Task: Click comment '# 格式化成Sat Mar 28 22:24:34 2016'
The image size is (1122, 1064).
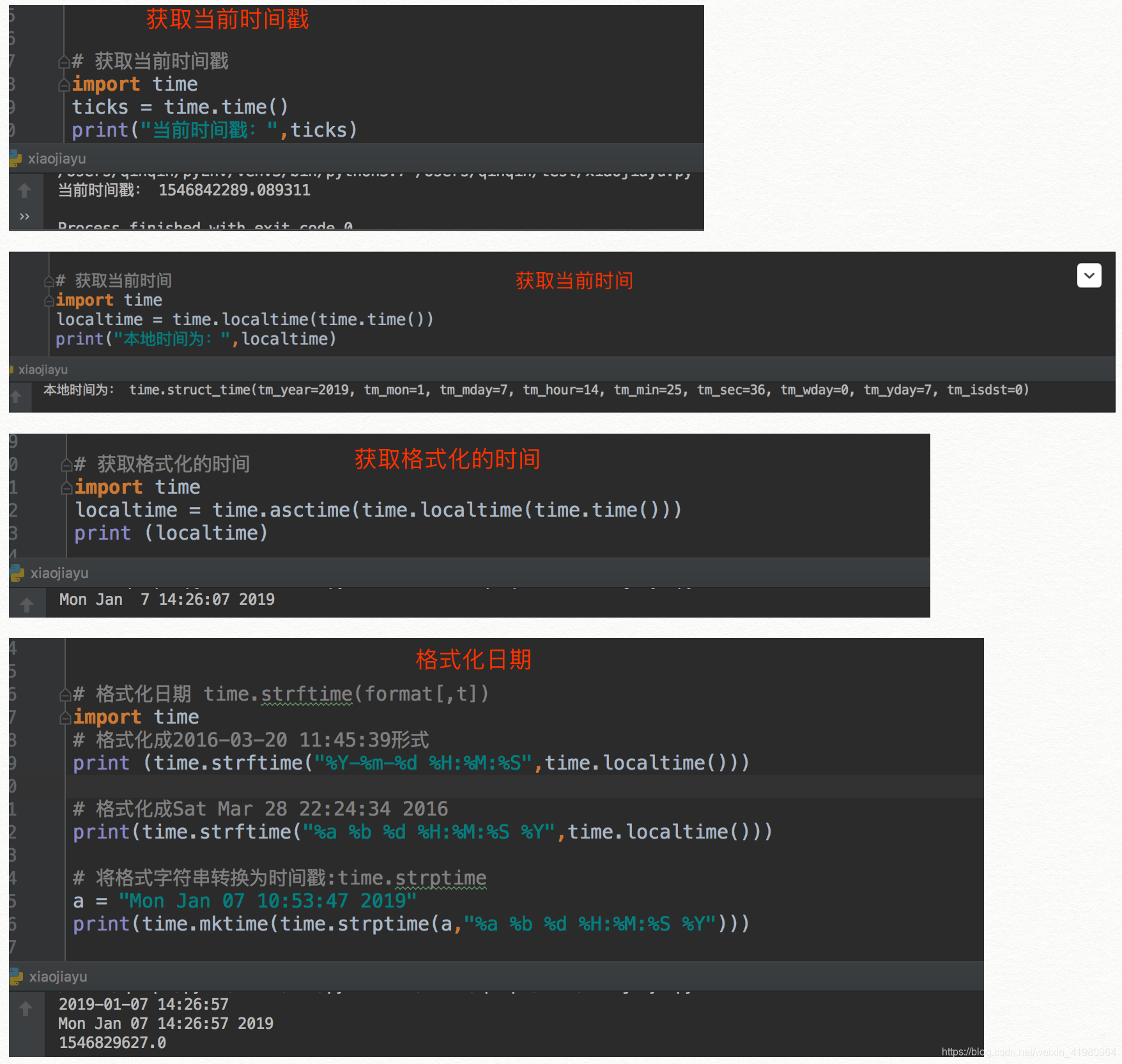Action: (x=261, y=809)
